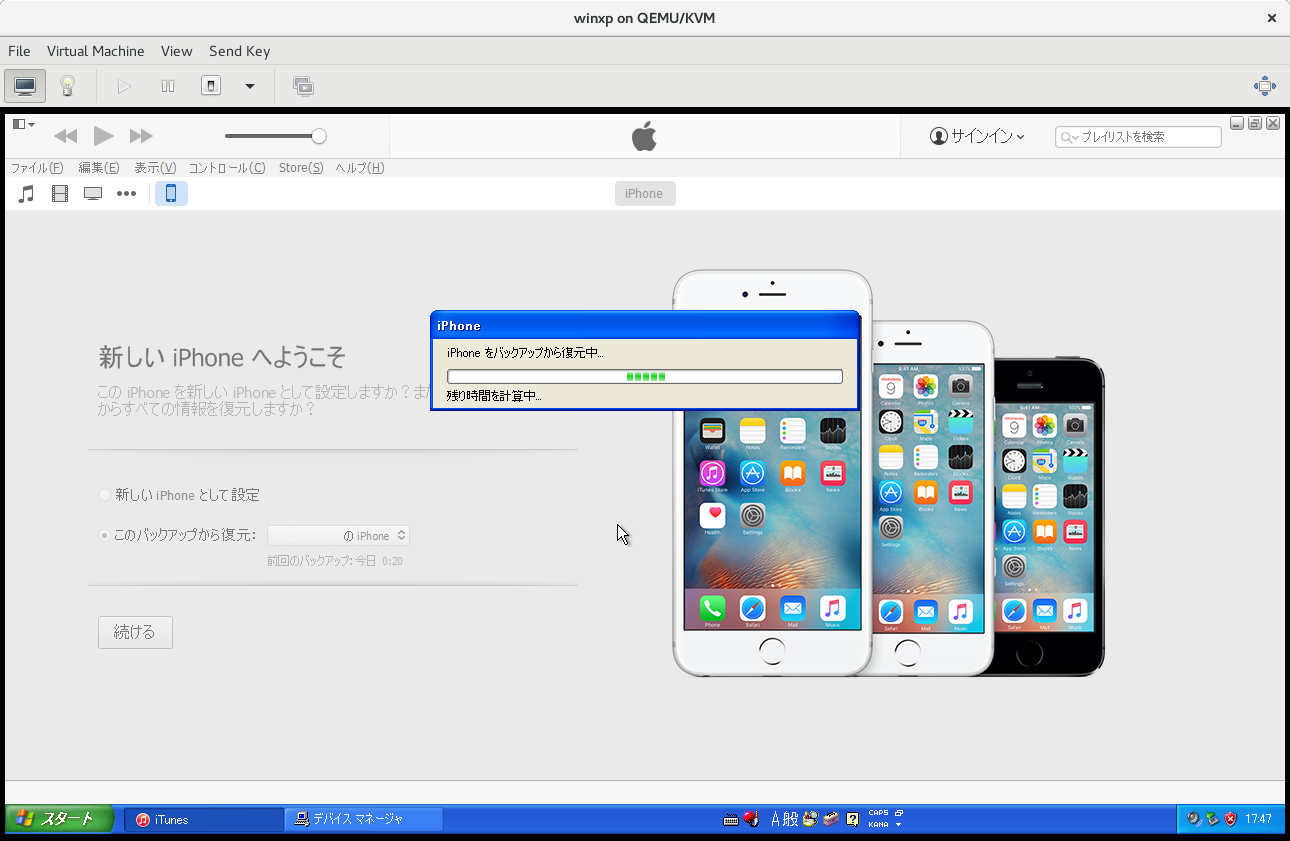This screenshot has width=1290, height=841.
Task: Expand the shutdown options dropdown arrow
Action: pos(250,86)
